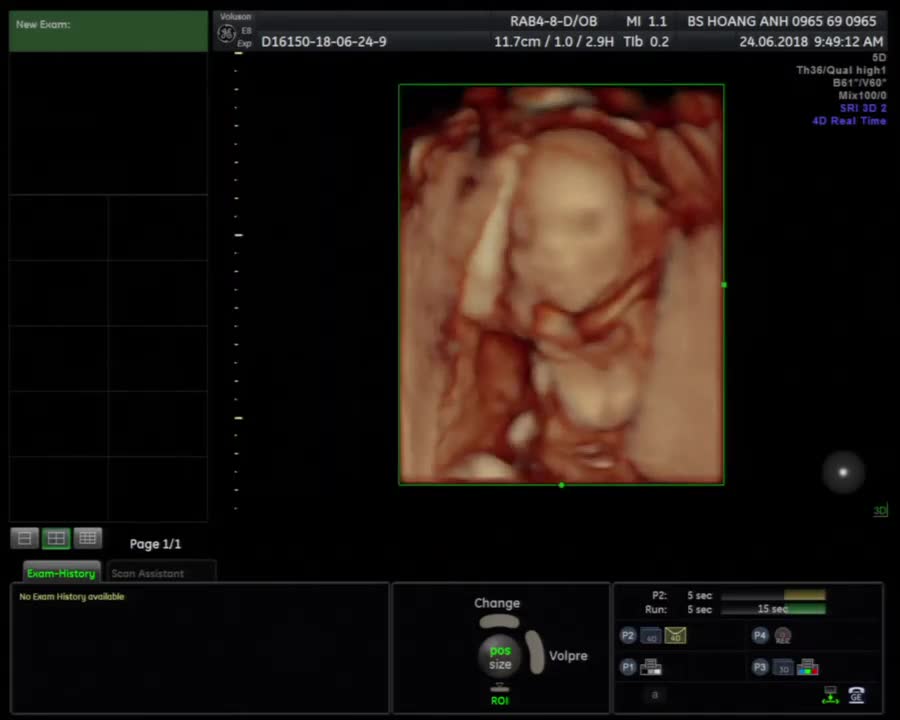The image size is (900, 720).
Task: Click the P1 black-and-white printer icon
Action: tap(651, 667)
